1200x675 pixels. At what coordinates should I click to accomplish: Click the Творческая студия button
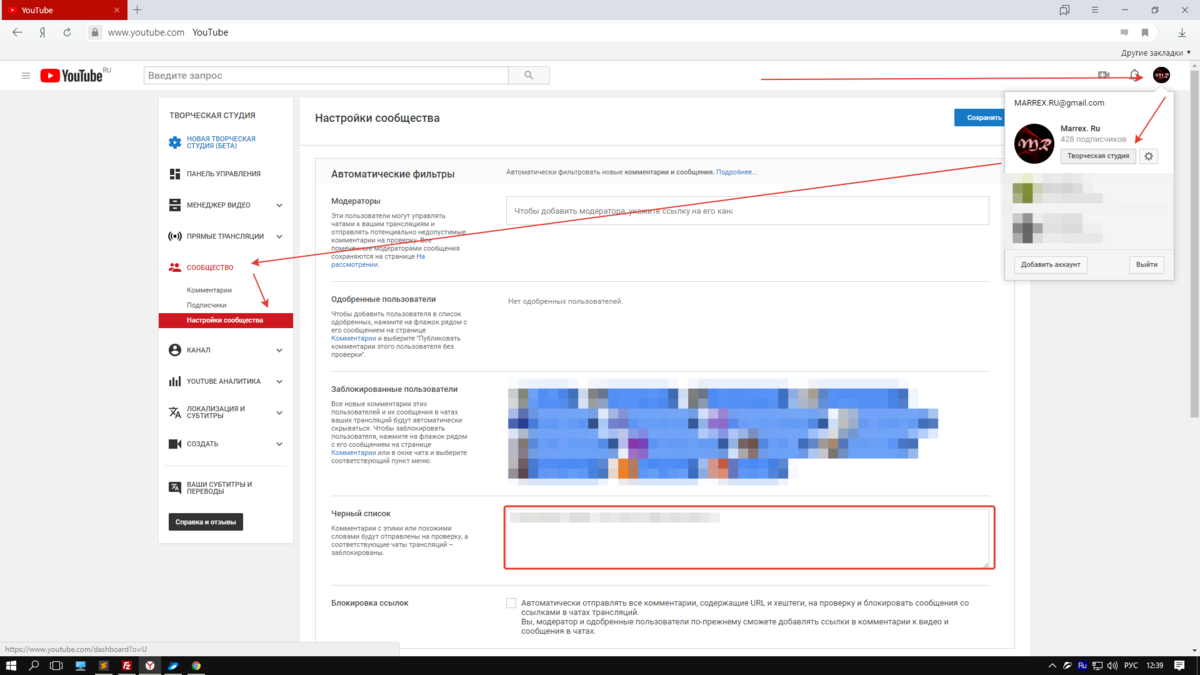click(1098, 156)
